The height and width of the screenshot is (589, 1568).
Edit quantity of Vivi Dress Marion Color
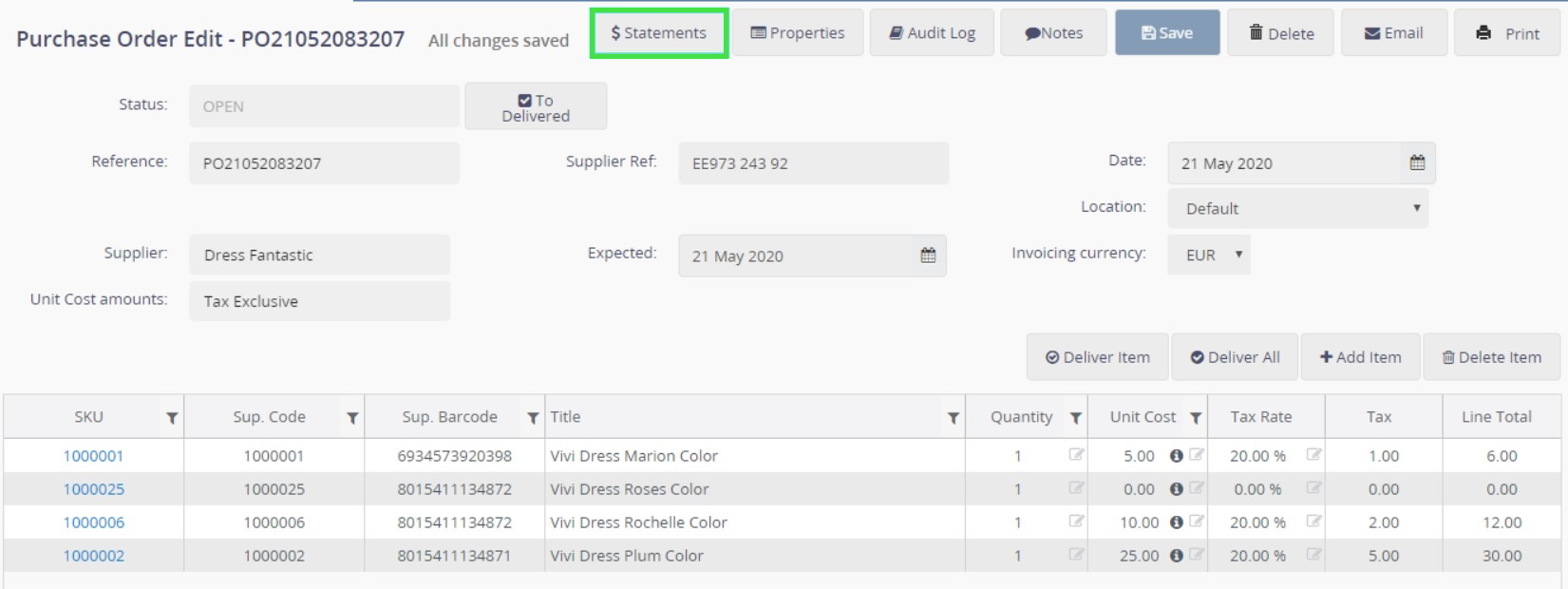(1076, 455)
